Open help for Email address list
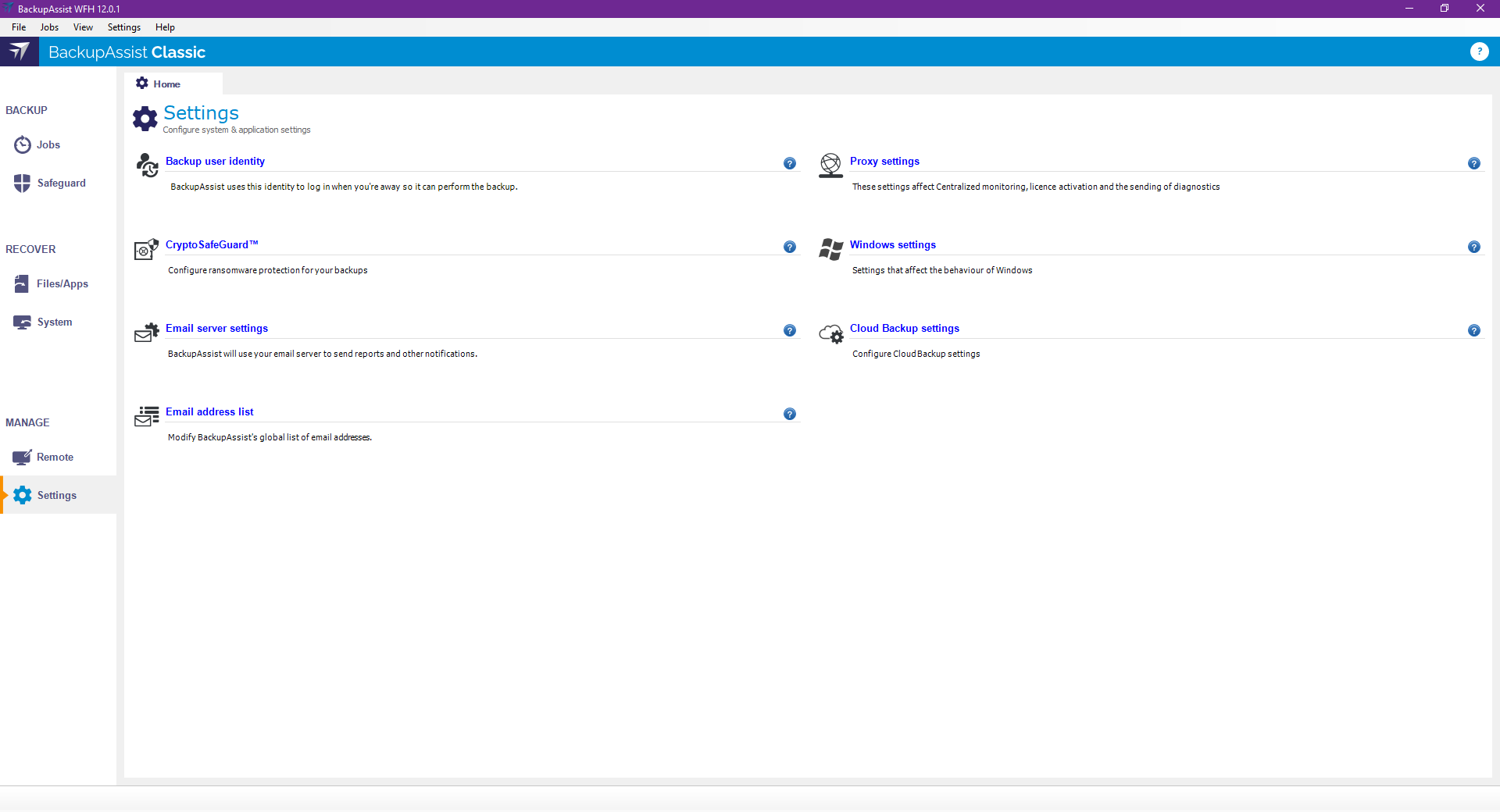Image resolution: width=1500 pixels, height=812 pixels. tap(790, 414)
